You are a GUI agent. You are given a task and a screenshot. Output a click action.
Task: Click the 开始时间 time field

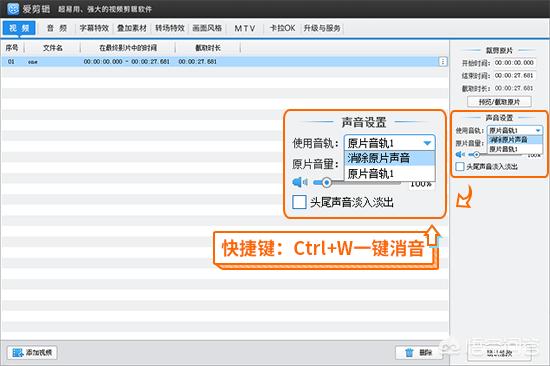(x=515, y=63)
